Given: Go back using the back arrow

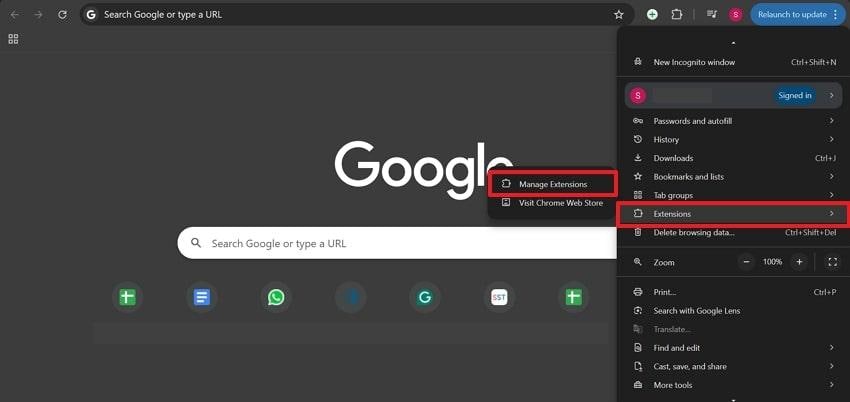Looking at the screenshot, I should tap(15, 15).
